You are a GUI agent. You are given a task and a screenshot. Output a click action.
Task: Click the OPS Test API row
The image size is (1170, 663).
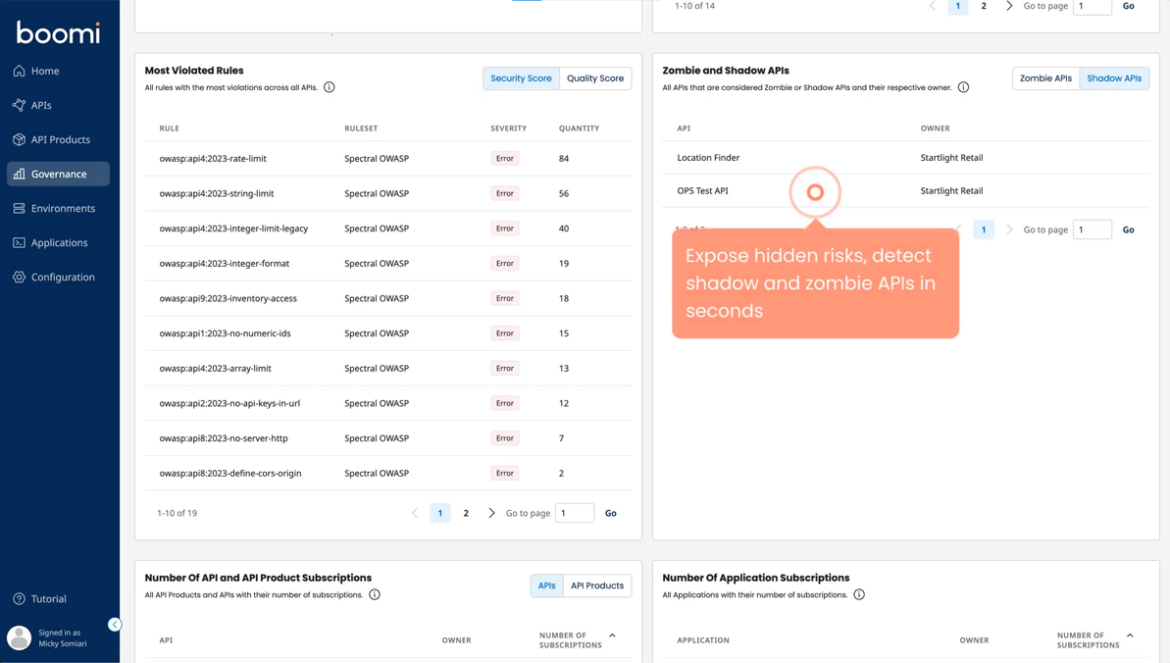coord(906,191)
